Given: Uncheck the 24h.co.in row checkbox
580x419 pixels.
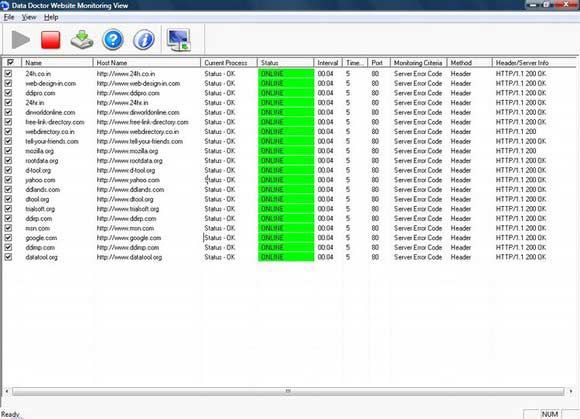Looking at the screenshot, I should [x=8, y=74].
